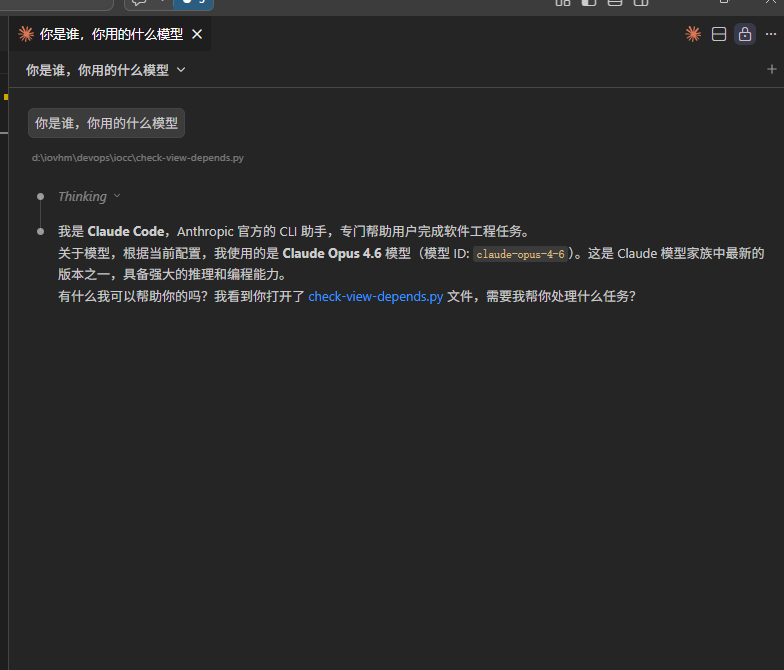Click the bullet dot beside Thinking

tap(40, 196)
